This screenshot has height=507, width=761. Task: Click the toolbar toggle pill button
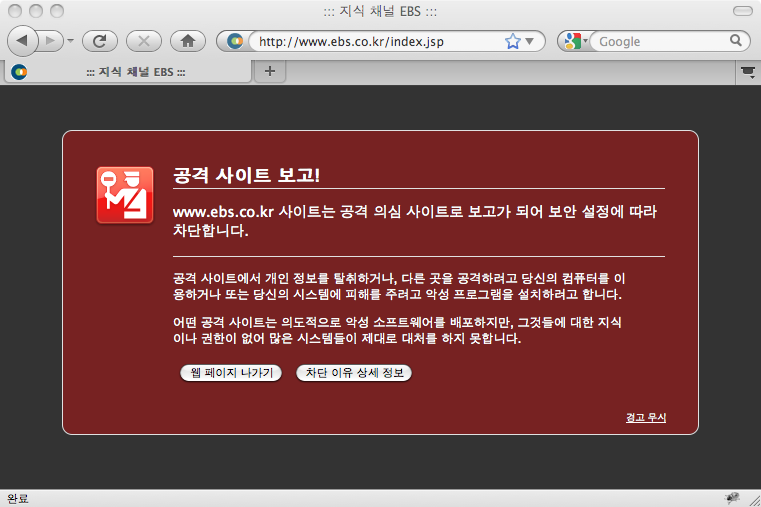pyautogui.click(x=743, y=11)
